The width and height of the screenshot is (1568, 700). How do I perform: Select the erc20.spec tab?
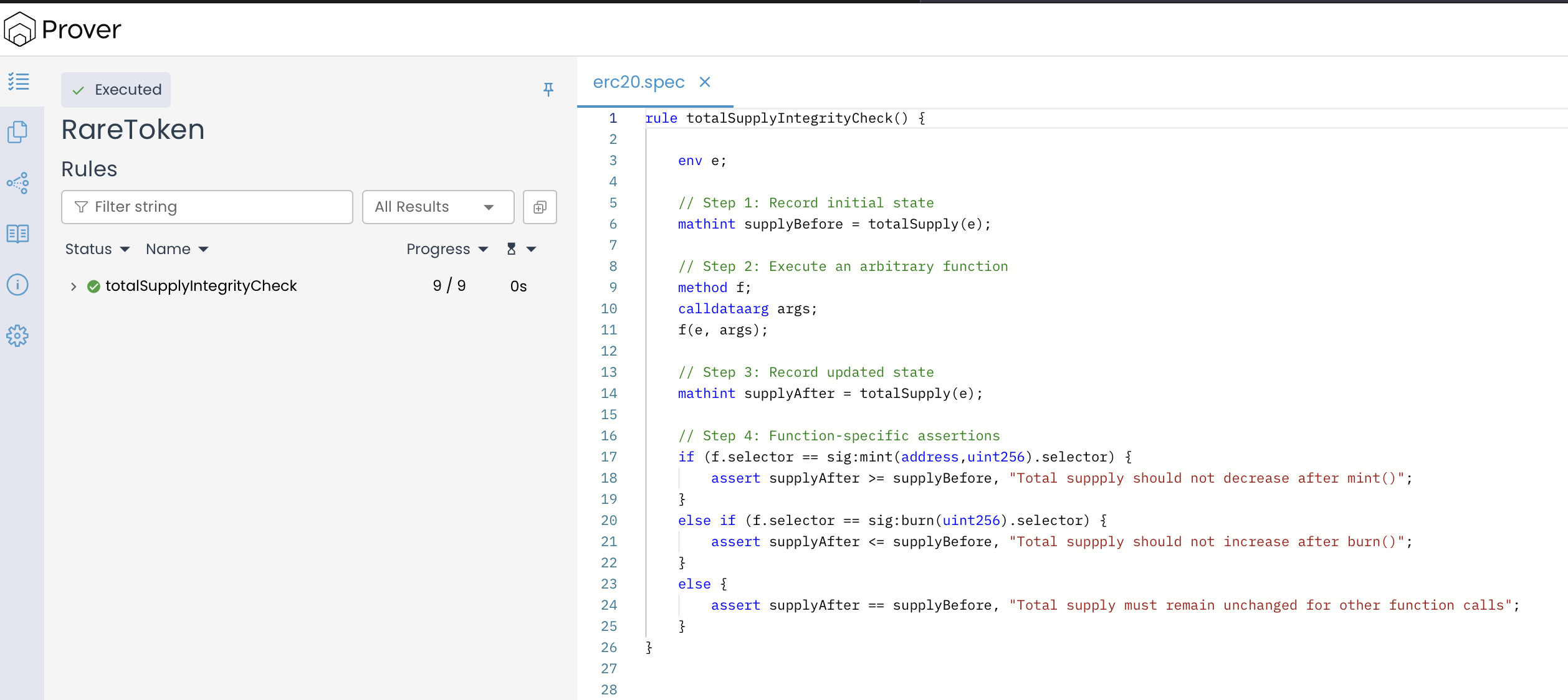(x=638, y=82)
